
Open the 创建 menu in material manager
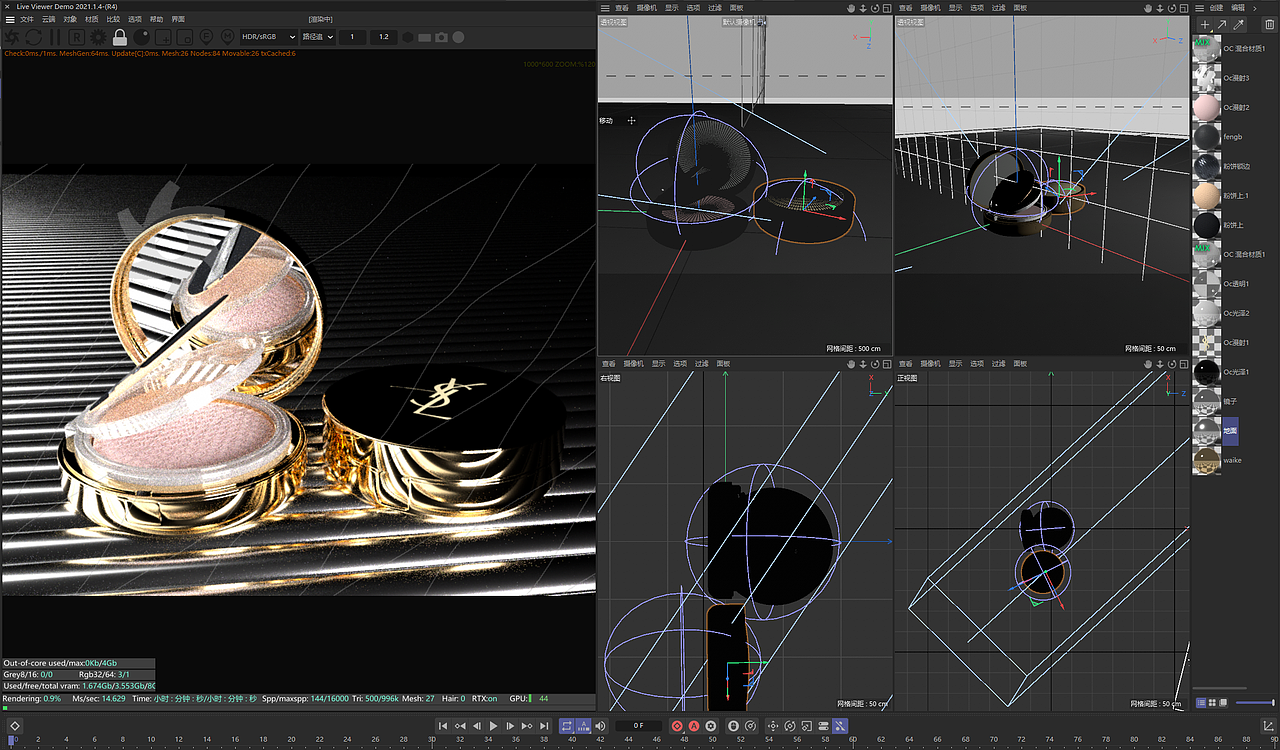click(1216, 8)
